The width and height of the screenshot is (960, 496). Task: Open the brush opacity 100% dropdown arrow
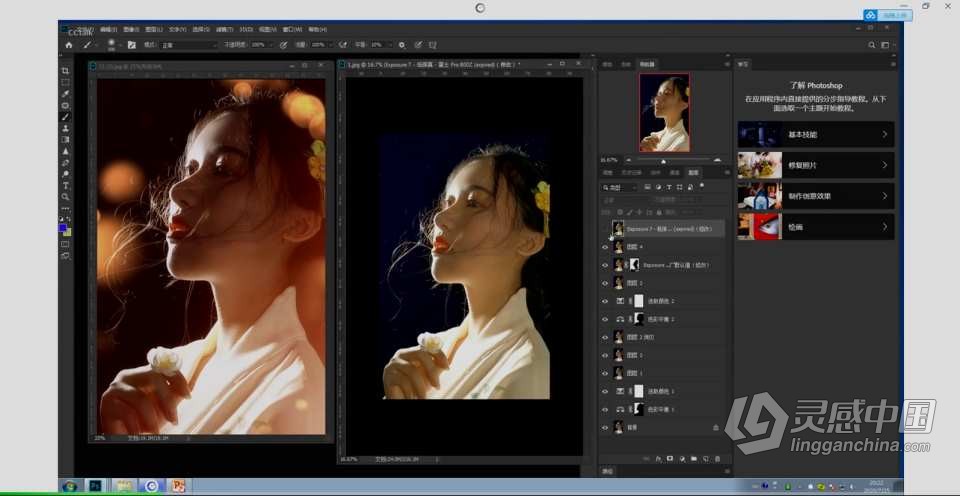click(270, 45)
